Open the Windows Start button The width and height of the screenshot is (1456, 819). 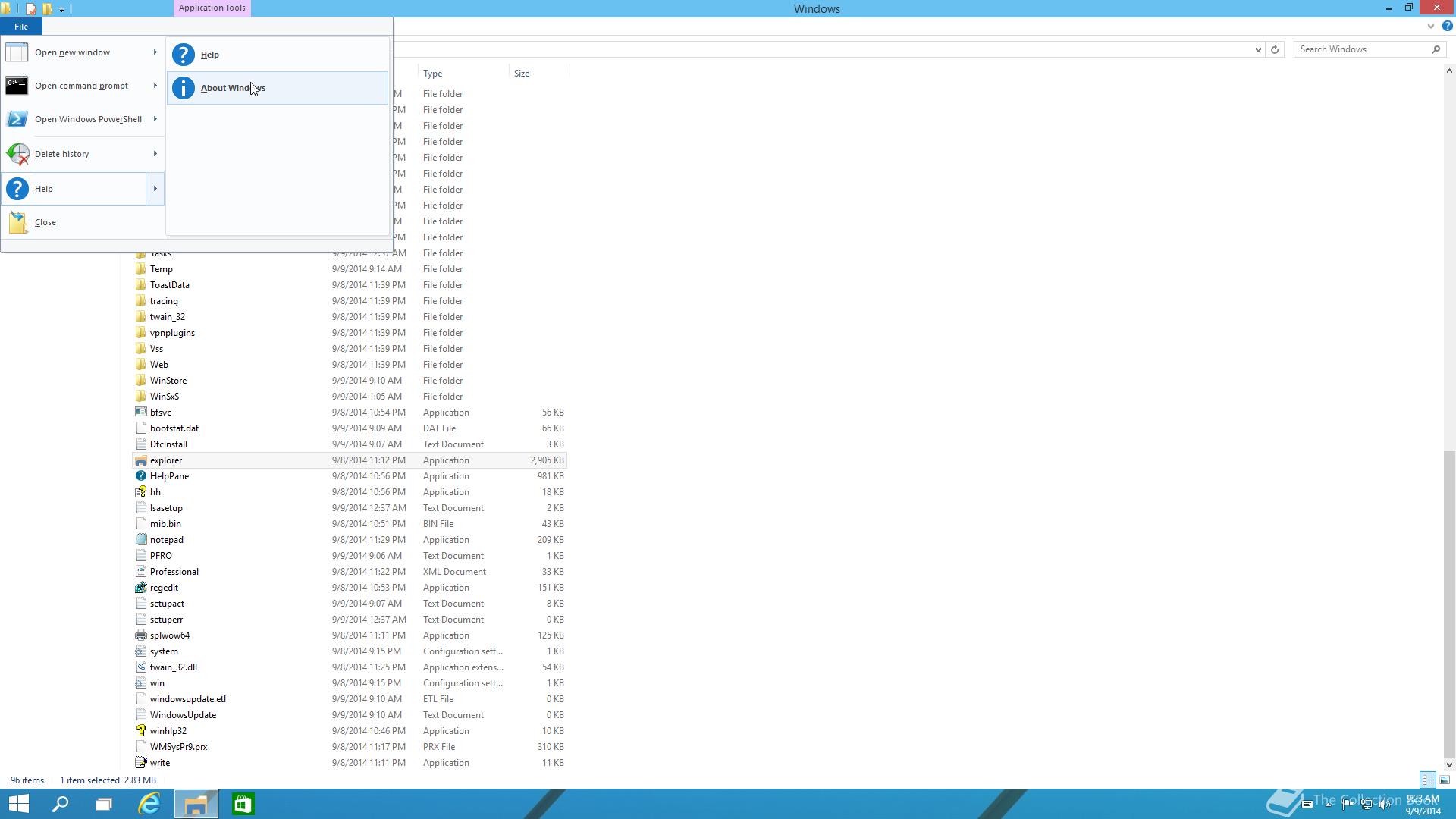point(18,804)
